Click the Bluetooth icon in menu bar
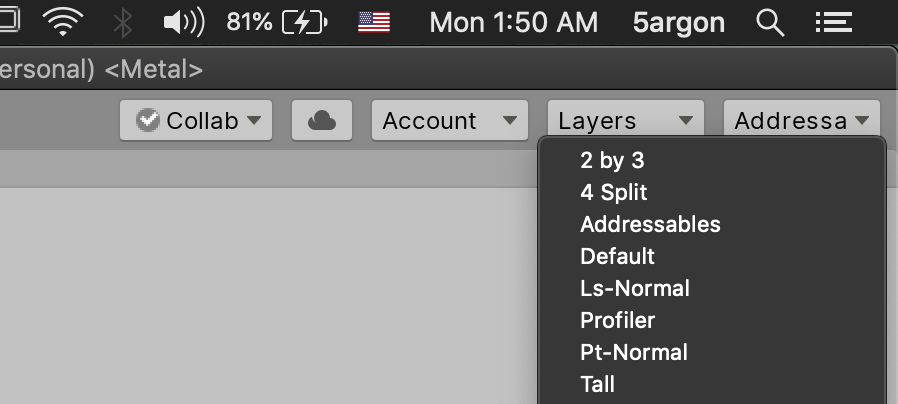The image size is (898, 404). click(123, 21)
